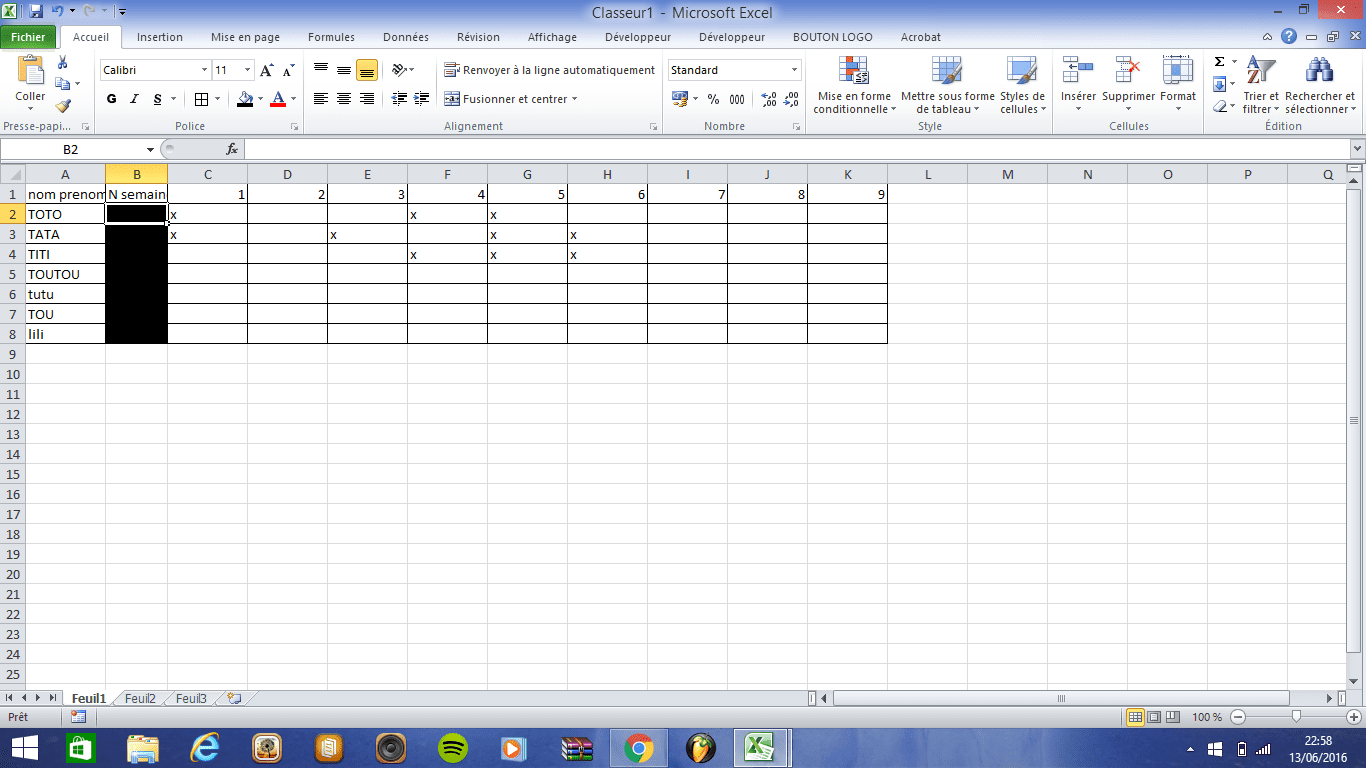Screen dimensions: 1366x768
Task: Toggle italic formatting (I)
Action: 134,99
